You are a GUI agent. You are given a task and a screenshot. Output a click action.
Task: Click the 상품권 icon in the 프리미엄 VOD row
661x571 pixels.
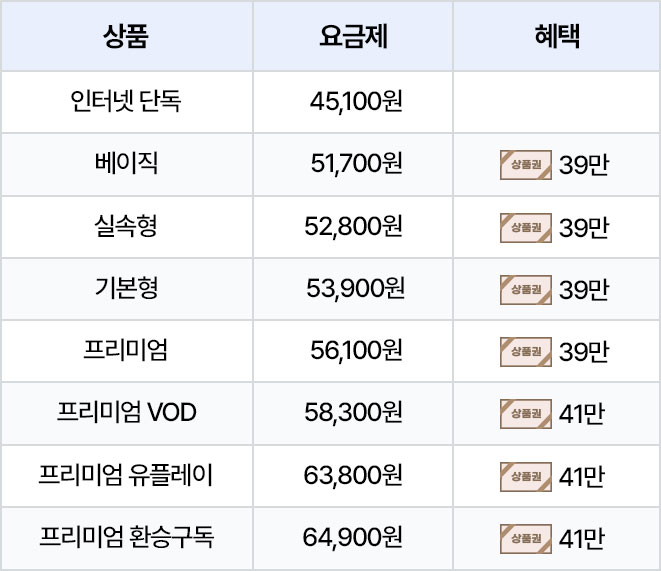point(526,414)
